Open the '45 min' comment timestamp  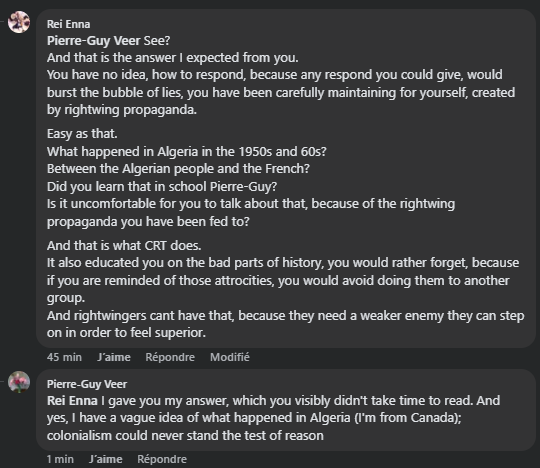tap(64, 357)
